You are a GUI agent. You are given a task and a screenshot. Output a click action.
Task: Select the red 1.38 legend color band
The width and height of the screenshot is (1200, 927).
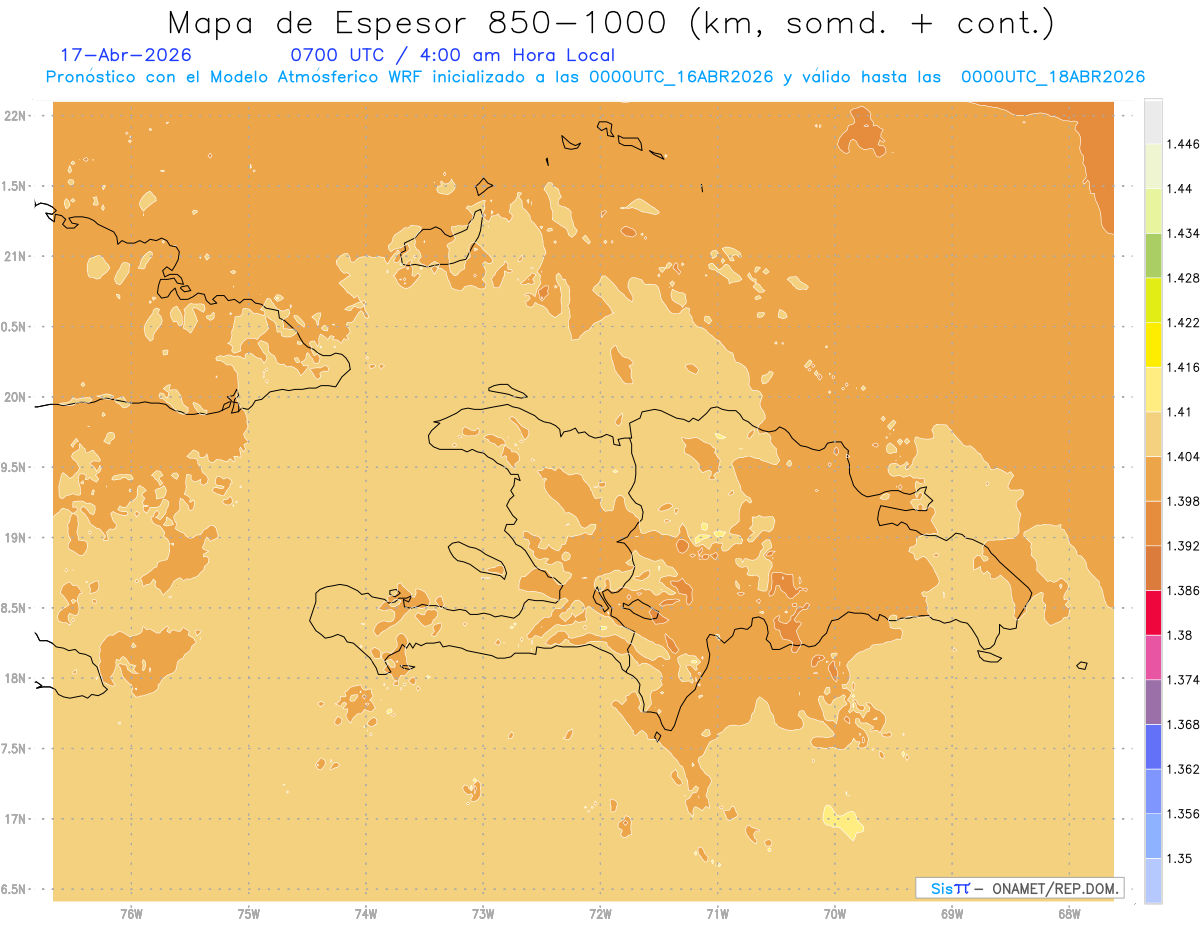pyautogui.click(x=1153, y=613)
